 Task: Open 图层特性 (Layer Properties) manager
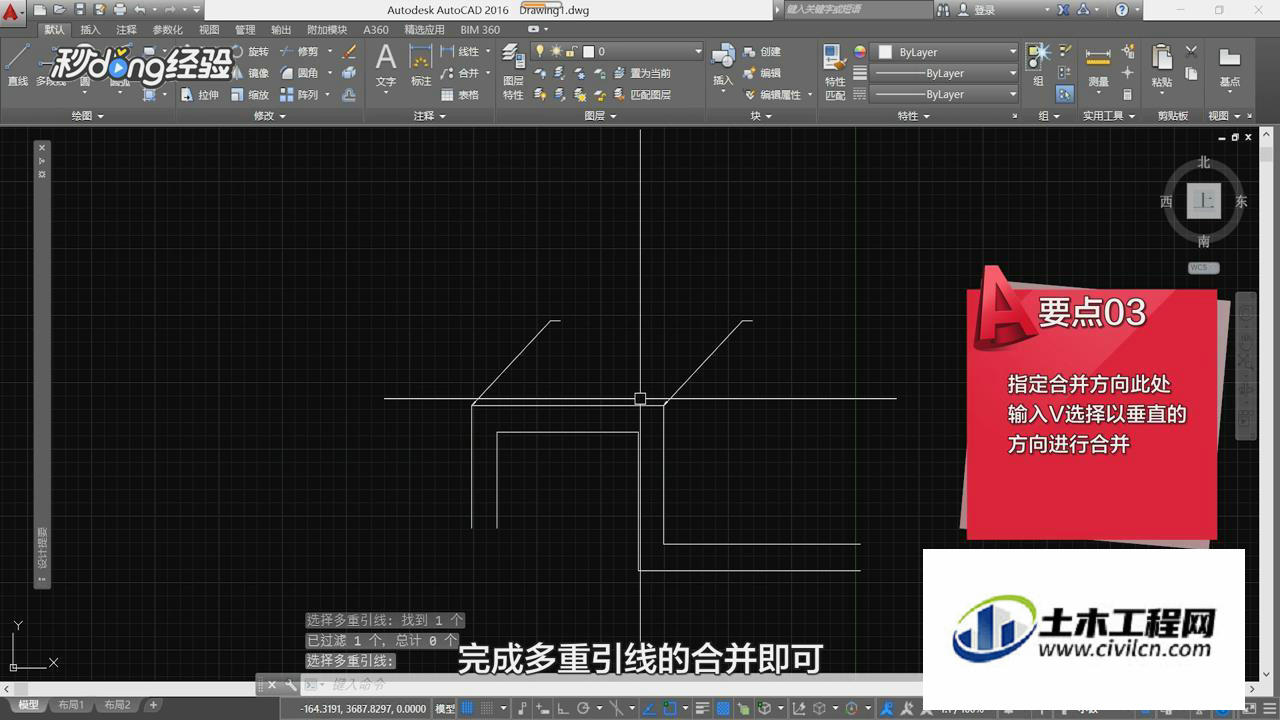tap(513, 72)
